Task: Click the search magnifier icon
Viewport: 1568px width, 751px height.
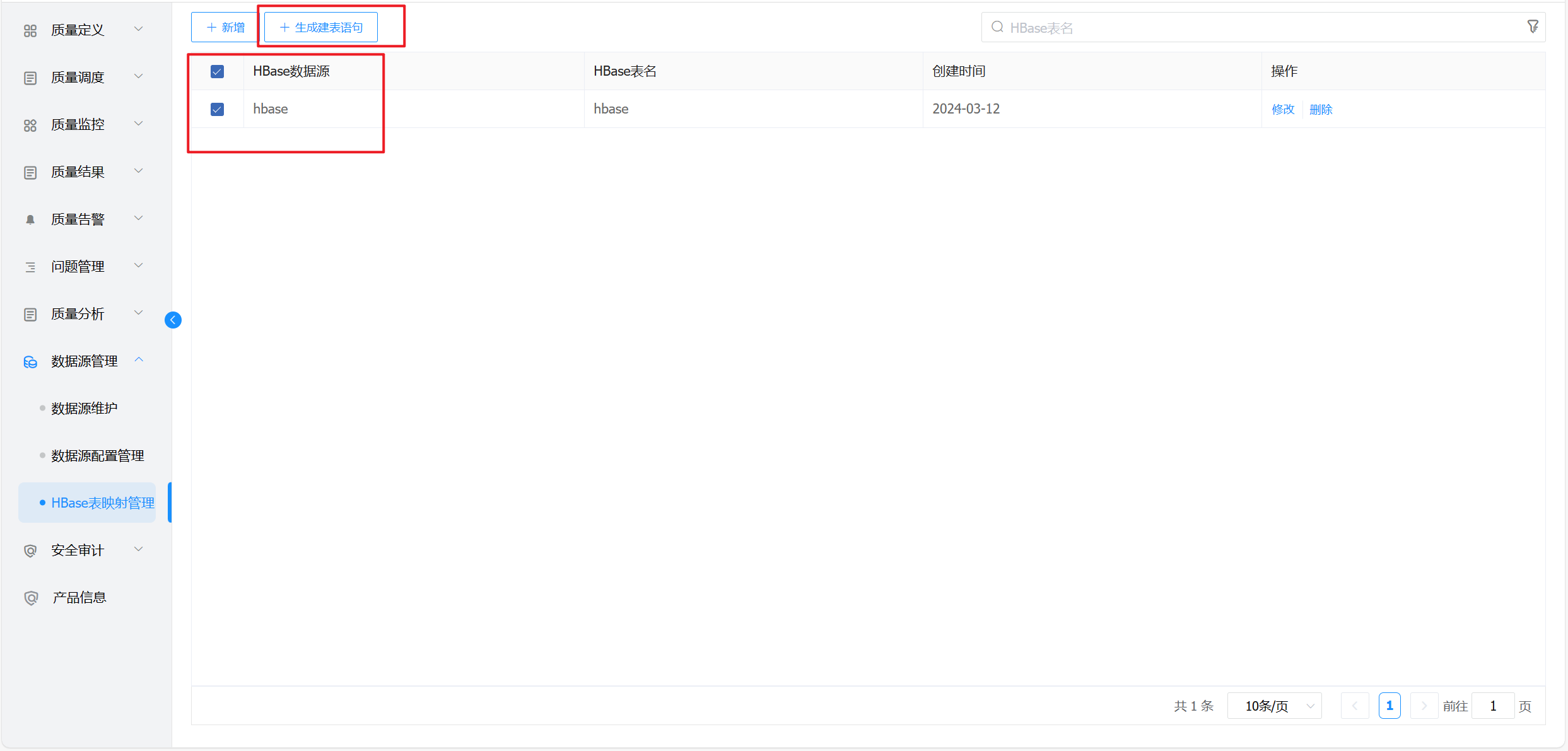Action: (997, 27)
